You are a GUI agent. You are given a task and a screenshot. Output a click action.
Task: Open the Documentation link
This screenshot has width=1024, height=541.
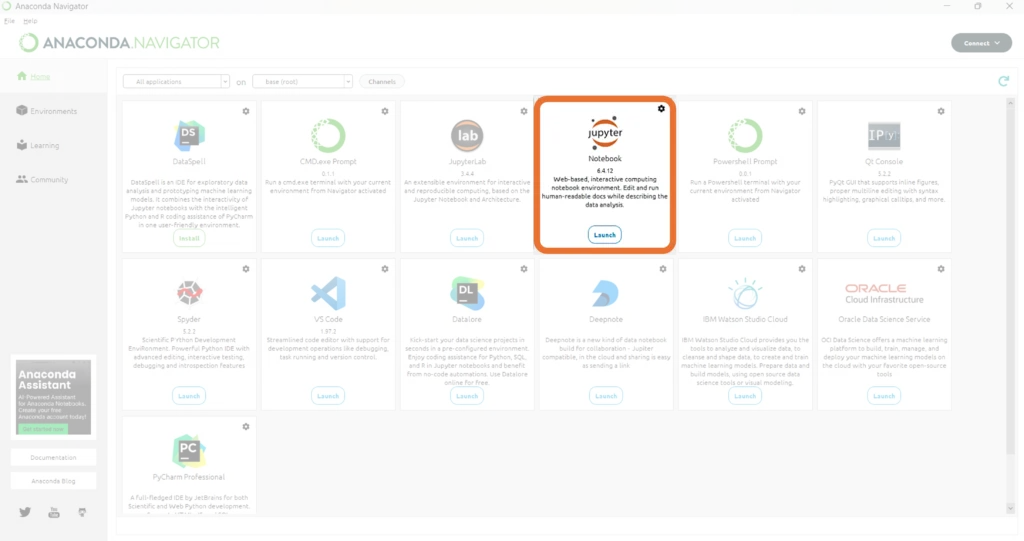tap(54, 457)
